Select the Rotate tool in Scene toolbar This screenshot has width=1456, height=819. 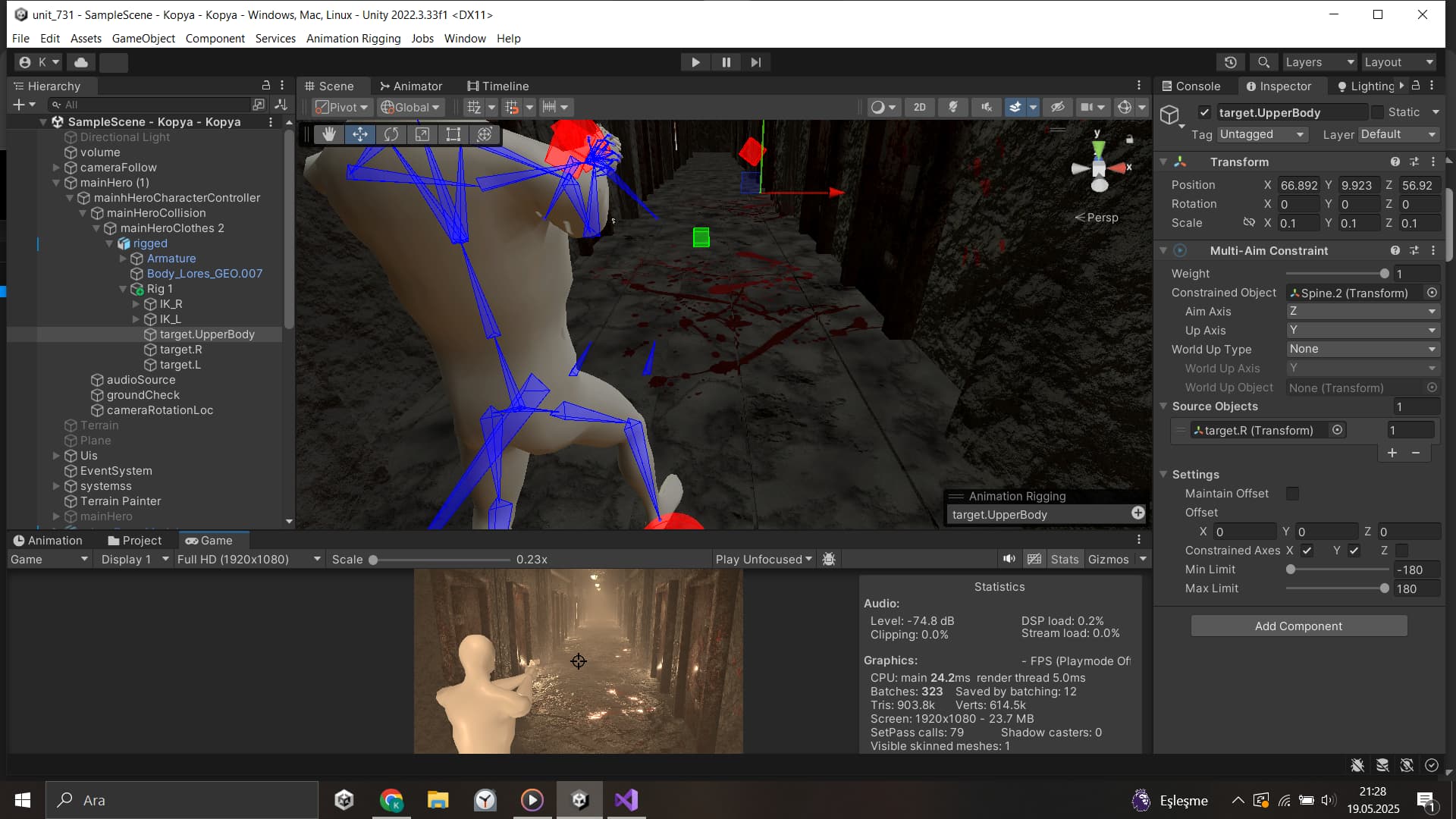(392, 134)
